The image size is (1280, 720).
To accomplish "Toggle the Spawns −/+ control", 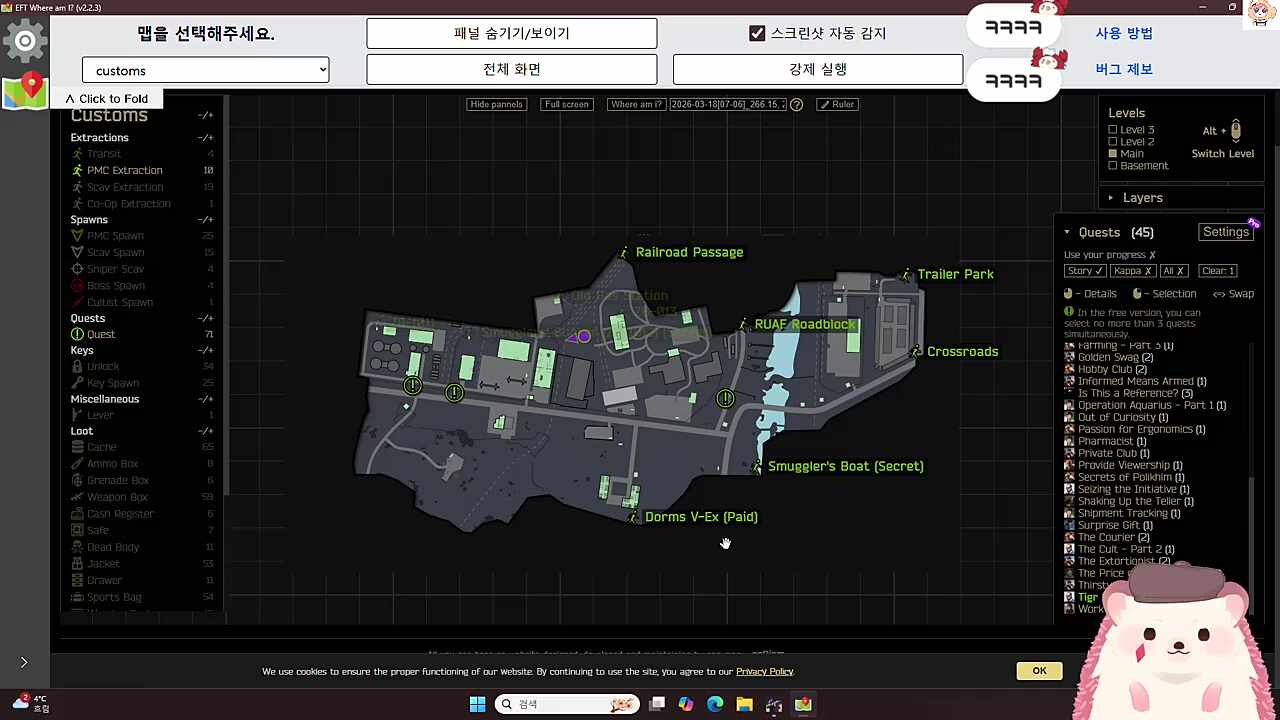I will [x=205, y=220].
